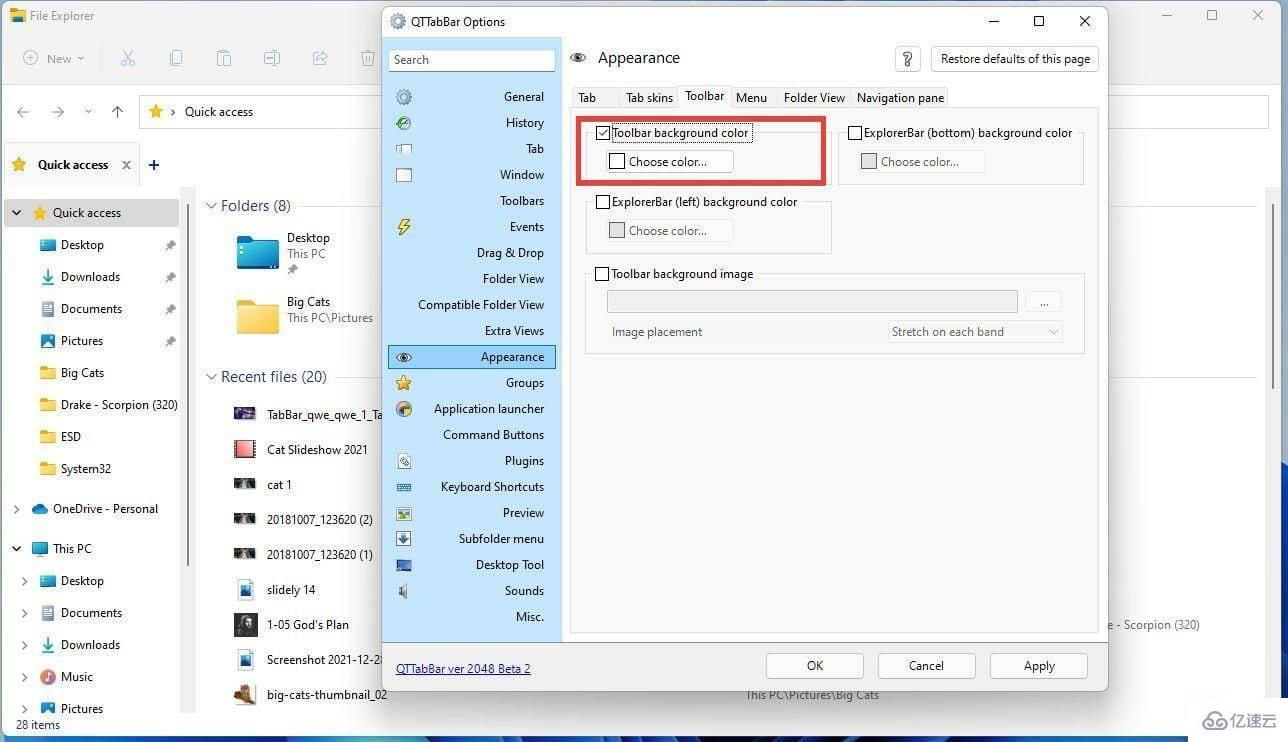Click Copy icon in File Explorer toolbar

pos(176,58)
